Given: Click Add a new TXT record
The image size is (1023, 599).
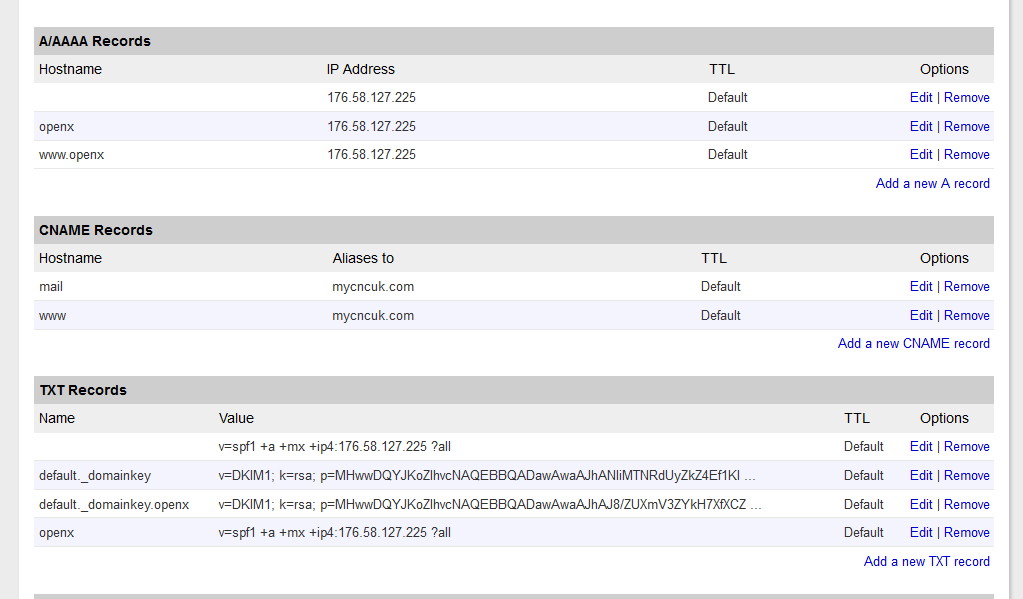Looking at the screenshot, I should pyautogui.click(x=926, y=561).
